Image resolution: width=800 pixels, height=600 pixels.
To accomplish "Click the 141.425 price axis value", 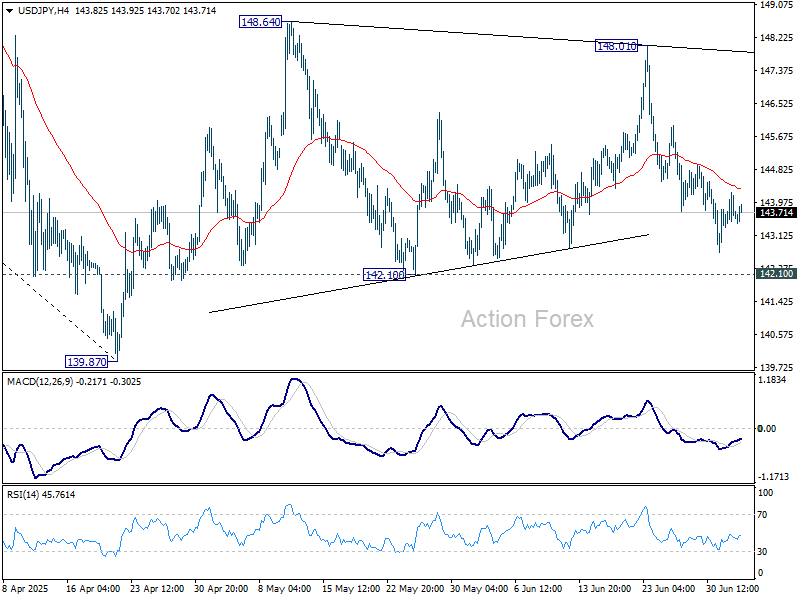I will tap(777, 302).
